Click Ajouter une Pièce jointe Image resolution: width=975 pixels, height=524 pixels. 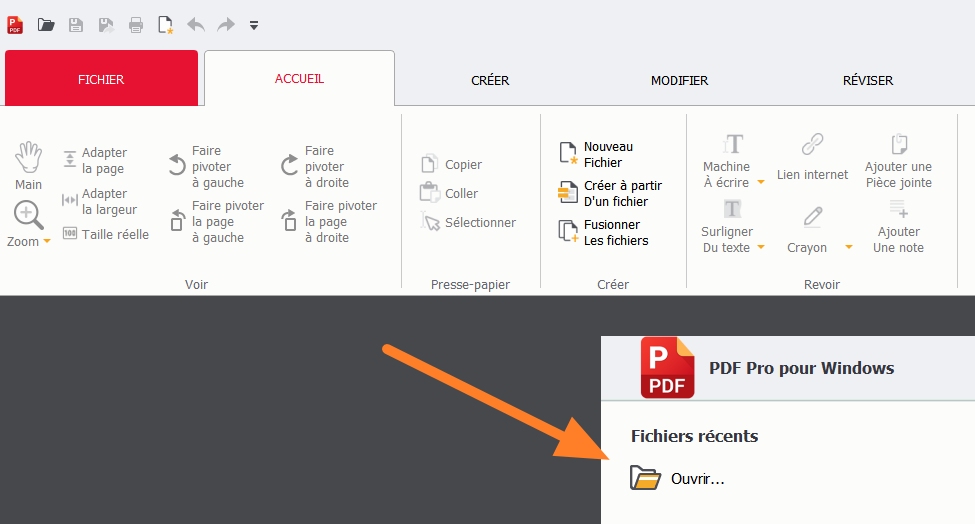click(899, 161)
